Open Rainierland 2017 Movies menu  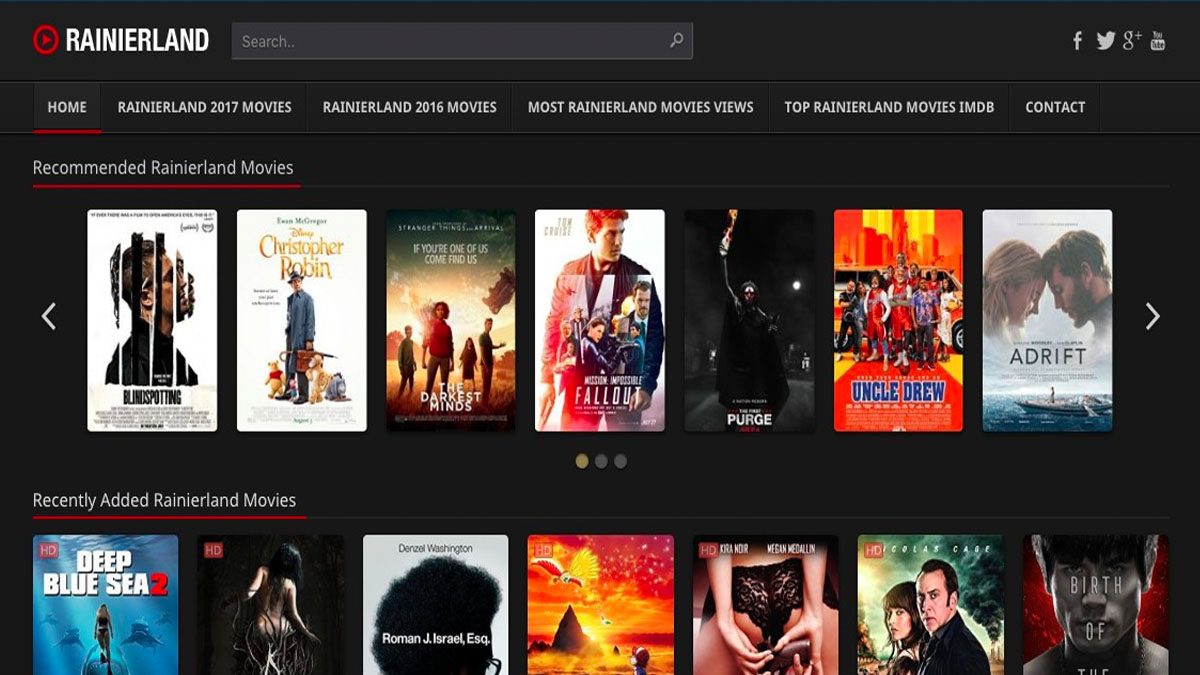205,107
